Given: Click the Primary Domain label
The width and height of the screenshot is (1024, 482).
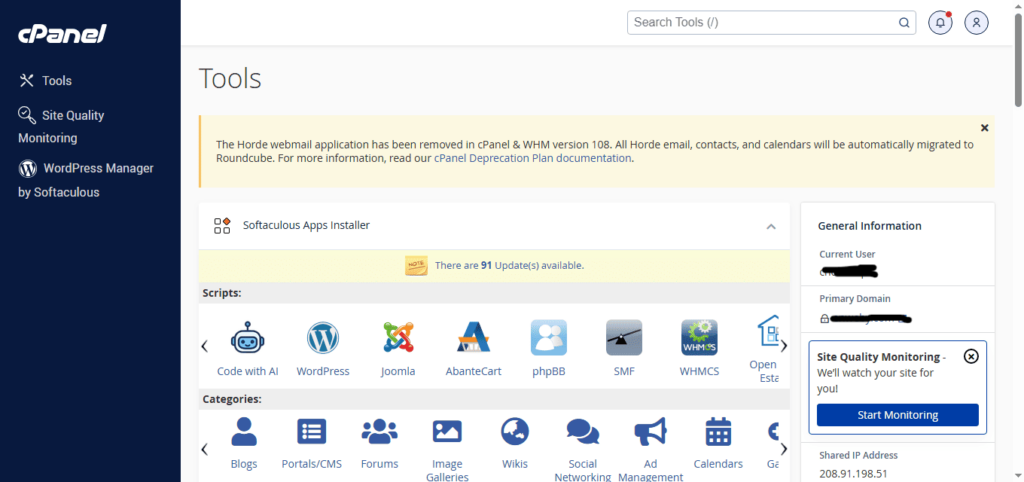Looking at the screenshot, I should coord(855,298).
